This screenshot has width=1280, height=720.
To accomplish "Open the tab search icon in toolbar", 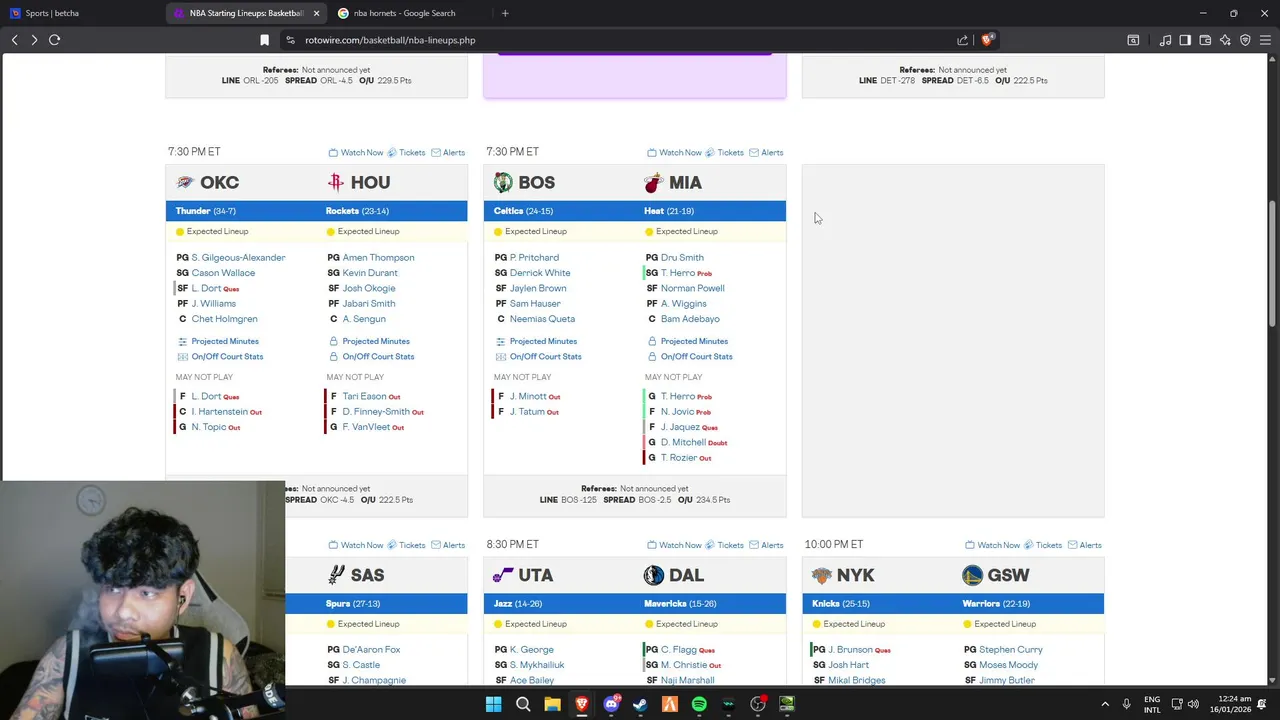I will (1133, 40).
